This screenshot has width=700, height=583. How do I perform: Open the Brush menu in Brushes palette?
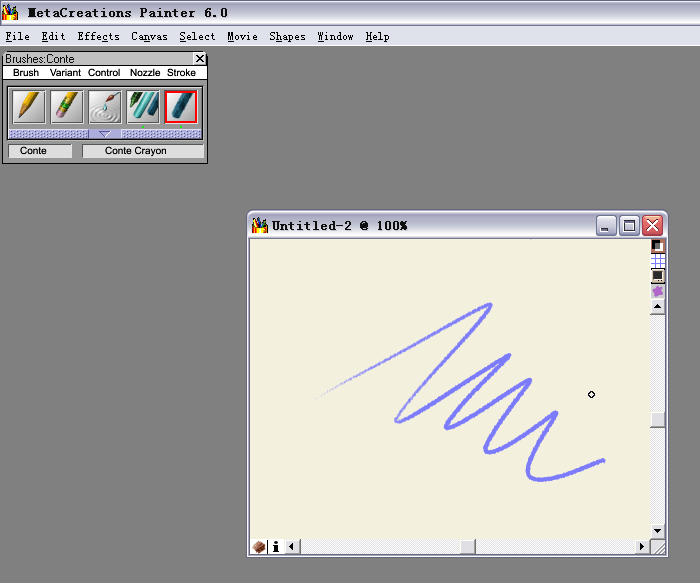pyautogui.click(x=26, y=73)
